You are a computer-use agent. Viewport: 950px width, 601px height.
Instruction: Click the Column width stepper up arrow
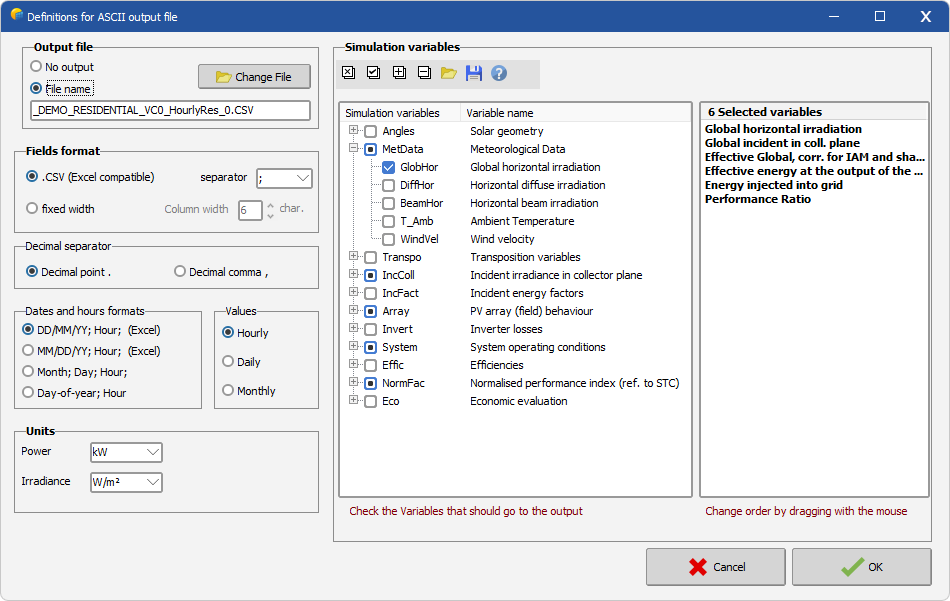point(270,205)
